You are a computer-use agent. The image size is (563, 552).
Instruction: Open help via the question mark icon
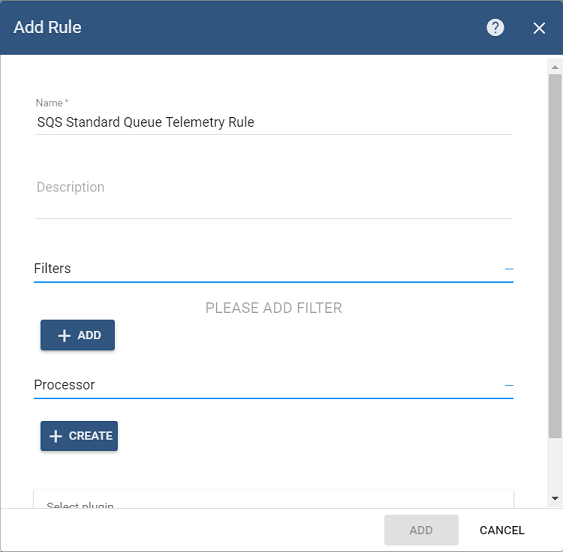point(495,28)
